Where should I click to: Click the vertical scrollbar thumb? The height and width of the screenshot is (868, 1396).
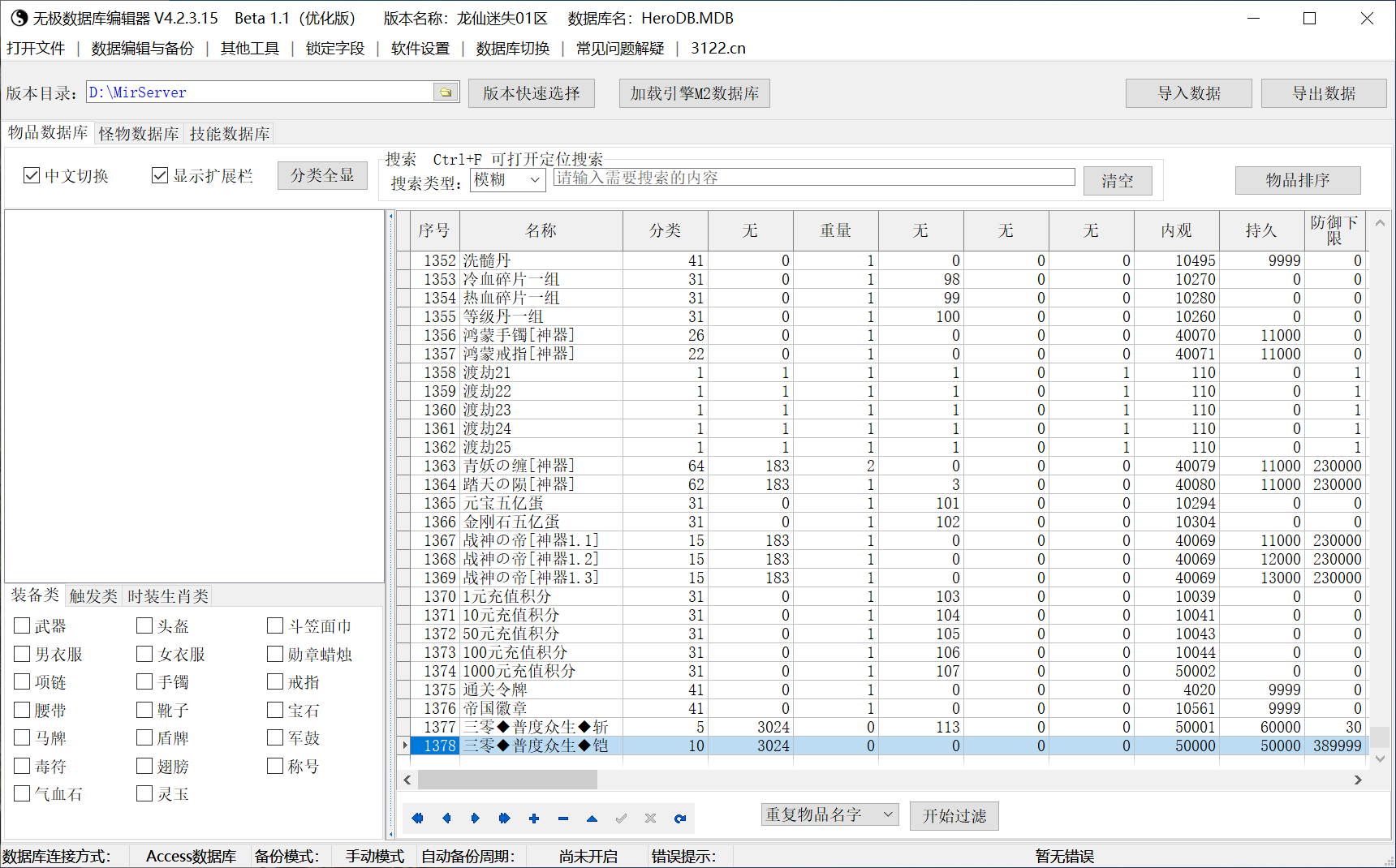click(1380, 736)
